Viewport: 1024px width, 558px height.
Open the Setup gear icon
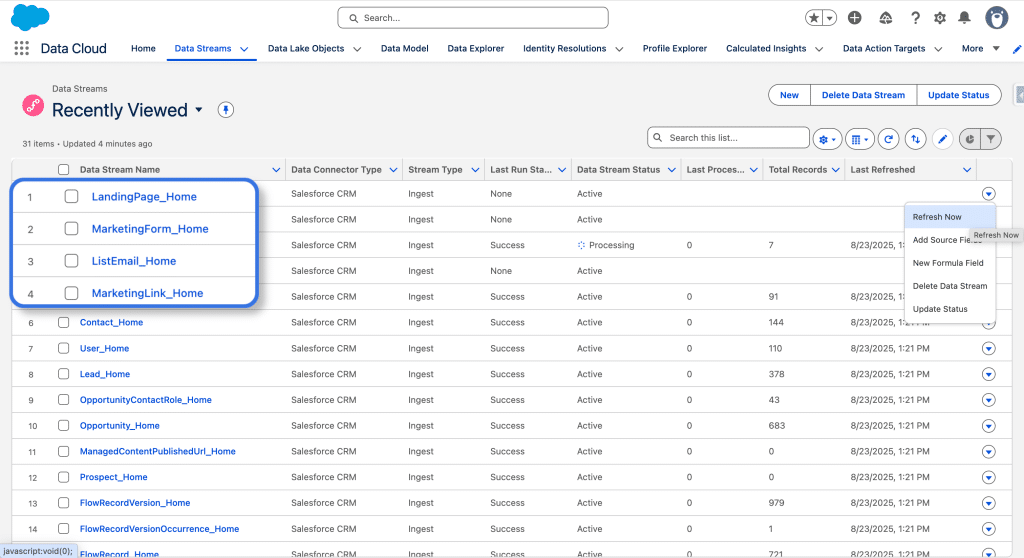(x=939, y=18)
